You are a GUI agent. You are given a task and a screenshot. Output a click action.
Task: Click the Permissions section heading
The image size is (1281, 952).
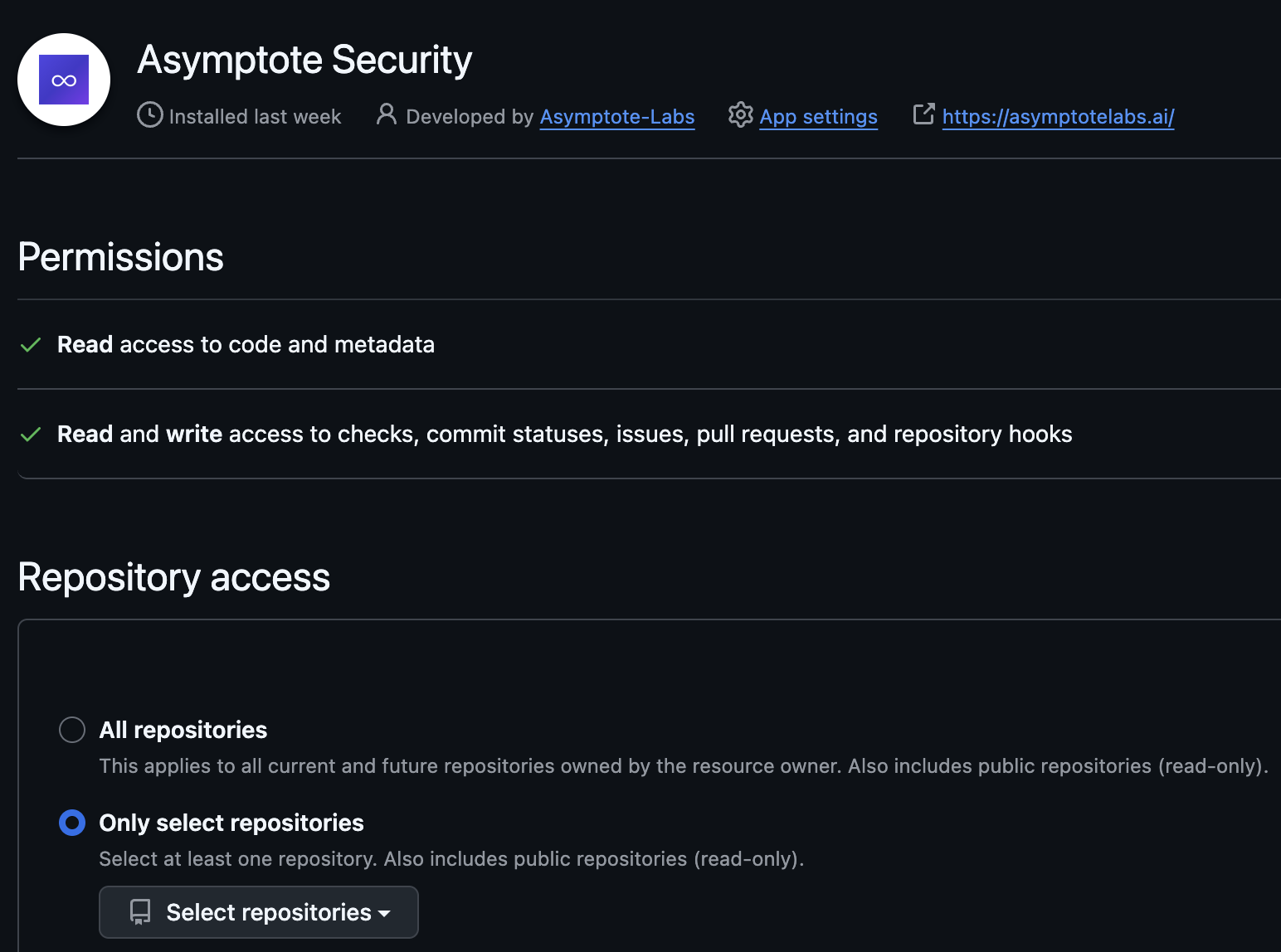click(x=121, y=257)
